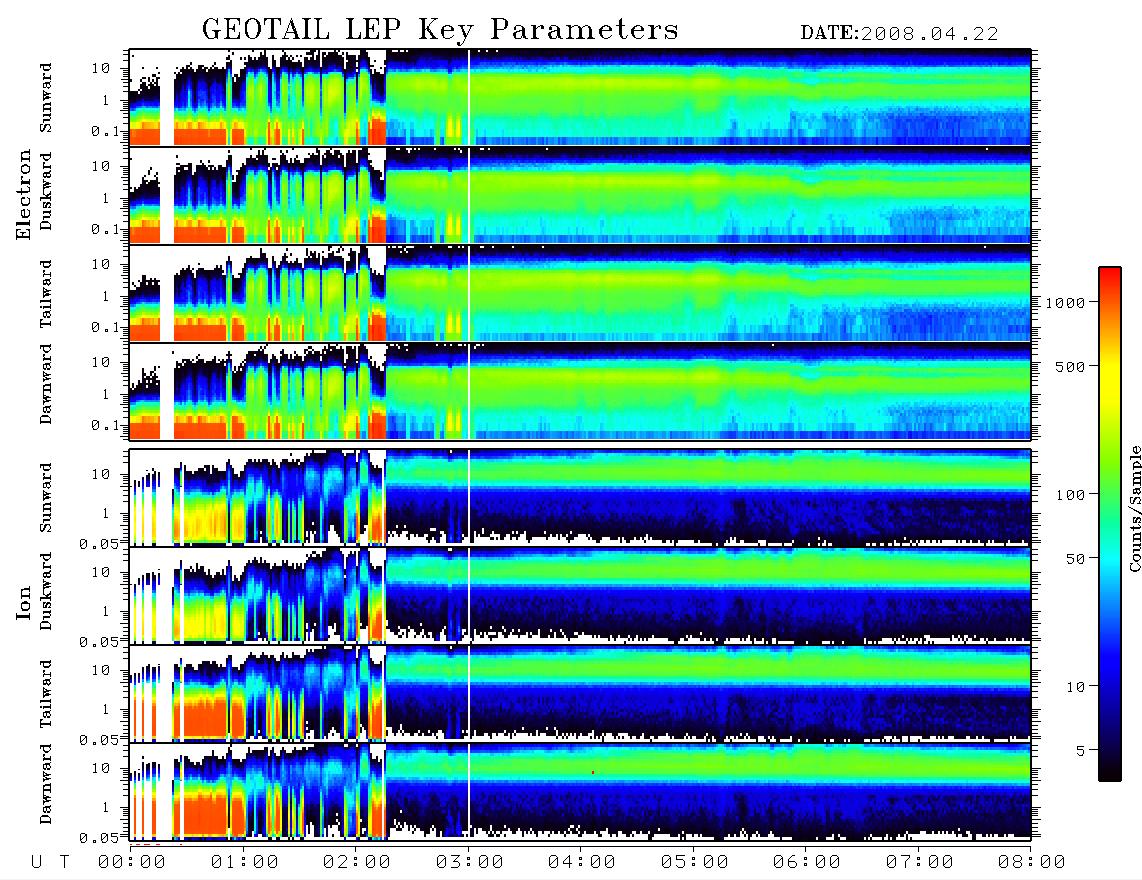Screen dimensions: 1142x880
Task: Click the colorbar tick label 10
Action: coord(1075,687)
